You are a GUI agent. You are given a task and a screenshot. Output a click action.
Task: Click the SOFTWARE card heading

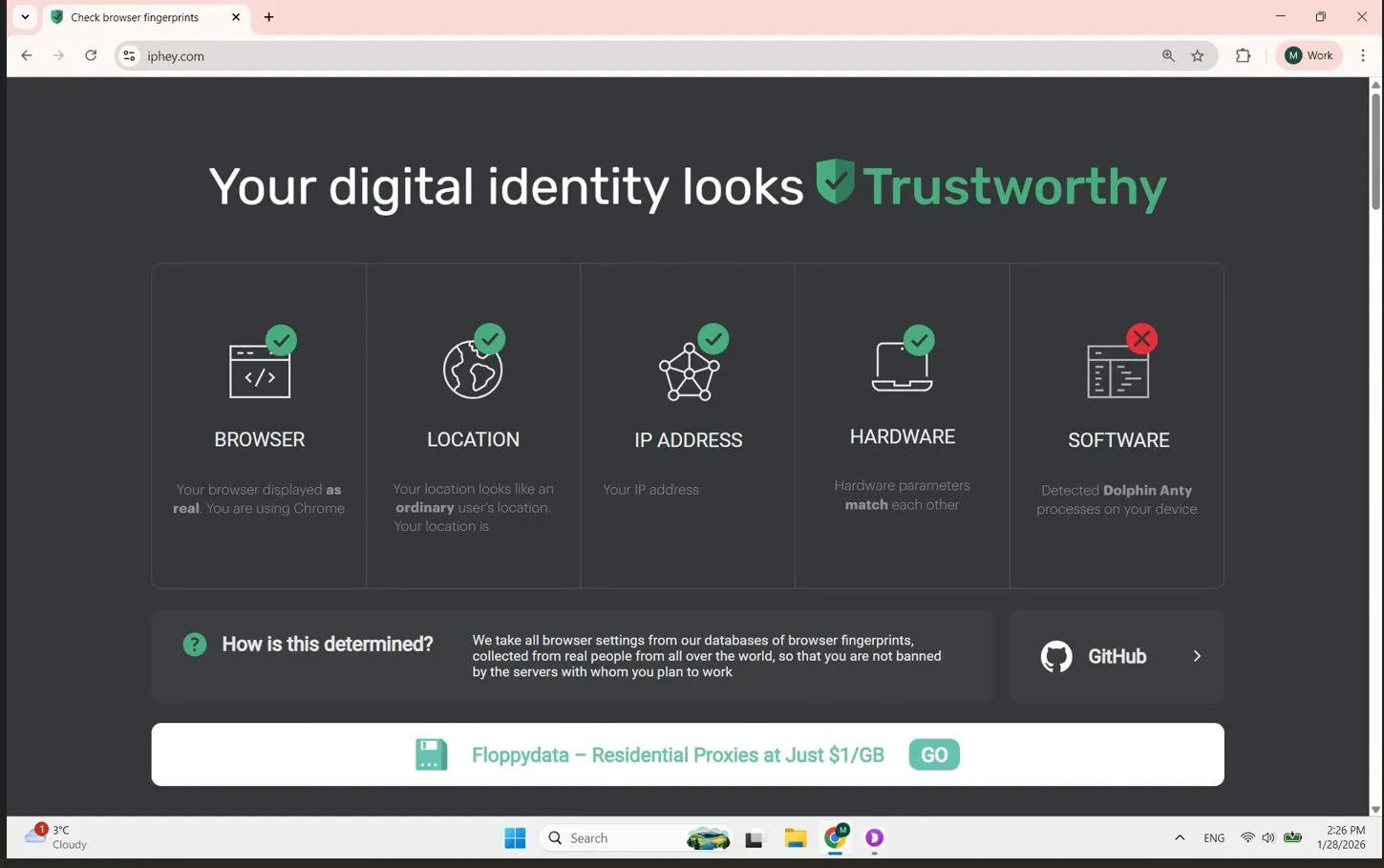pos(1118,440)
